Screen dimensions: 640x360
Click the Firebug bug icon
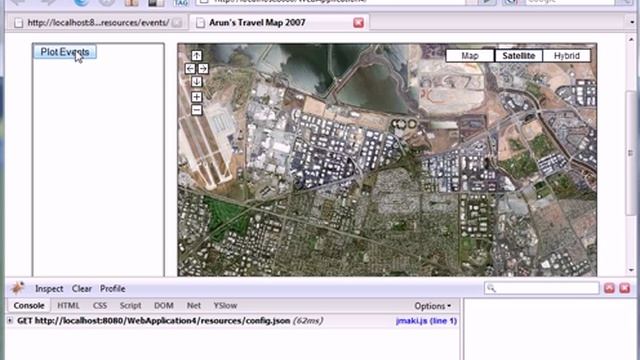click(x=17, y=288)
